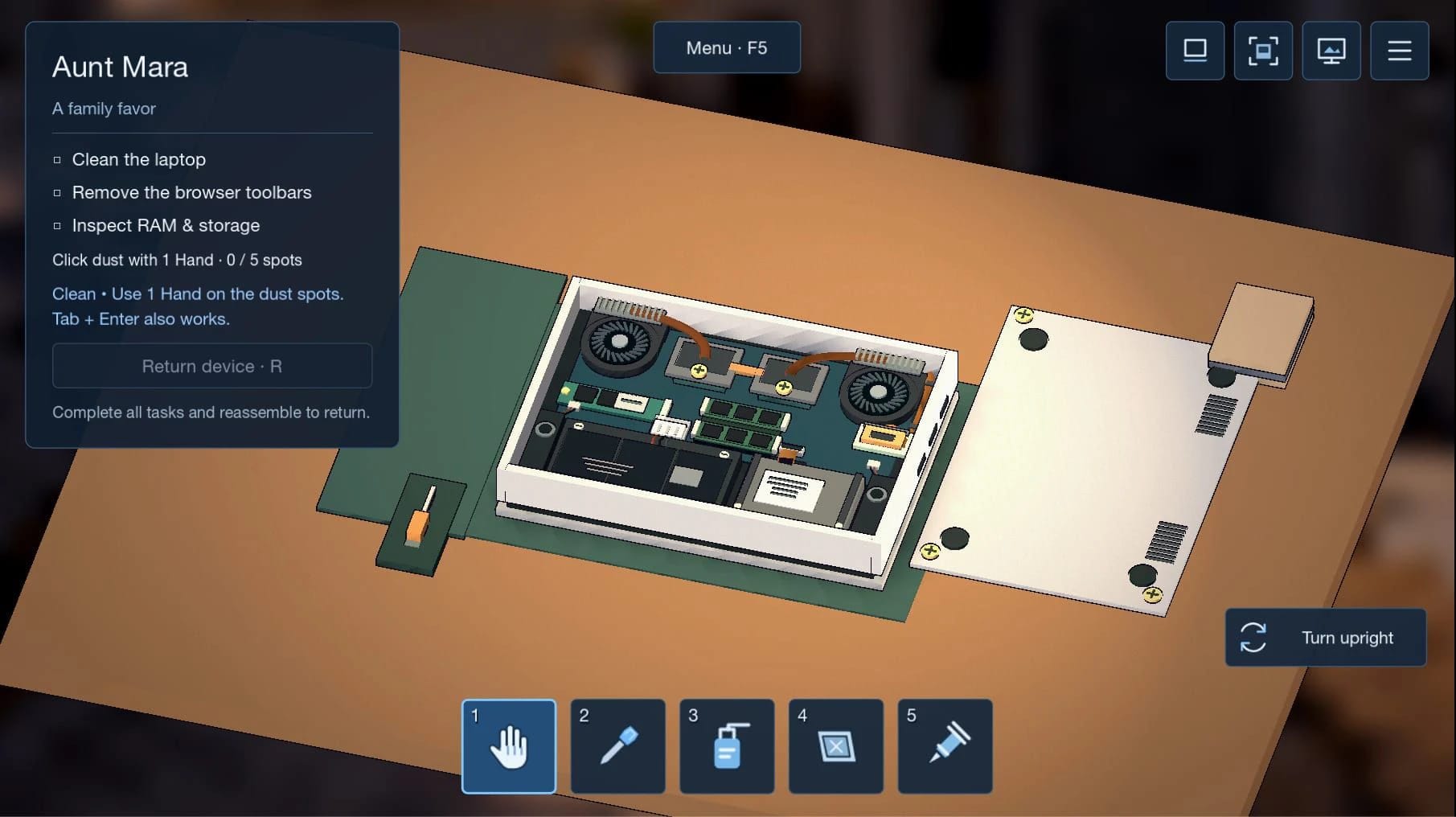The width and height of the screenshot is (1456, 817).
Task: Toggle the Clean the laptop task checkbox
Action: click(x=57, y=160)
